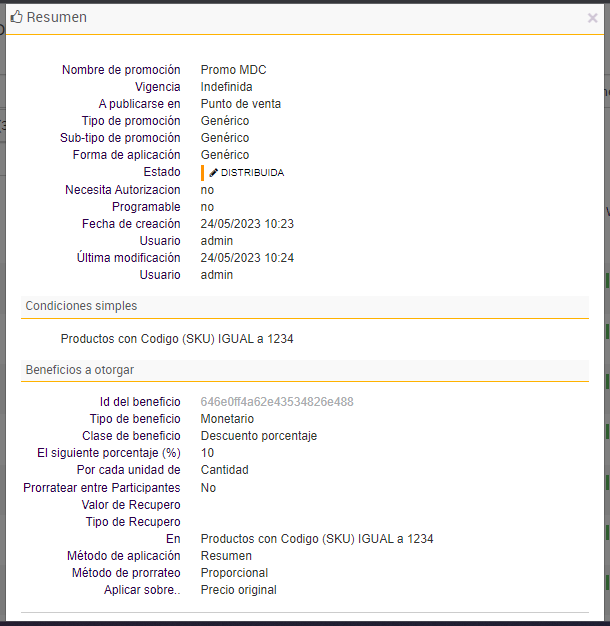This screenshot has height=626, width=610.
Task: Click the percentage value 10
Action: point(207,453)
